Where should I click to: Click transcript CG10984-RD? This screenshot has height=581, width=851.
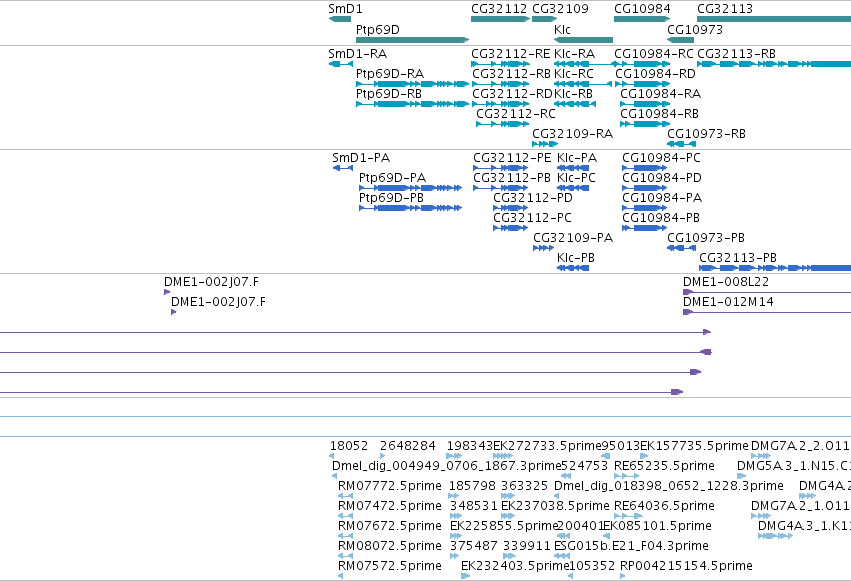(x=642, y=84)
